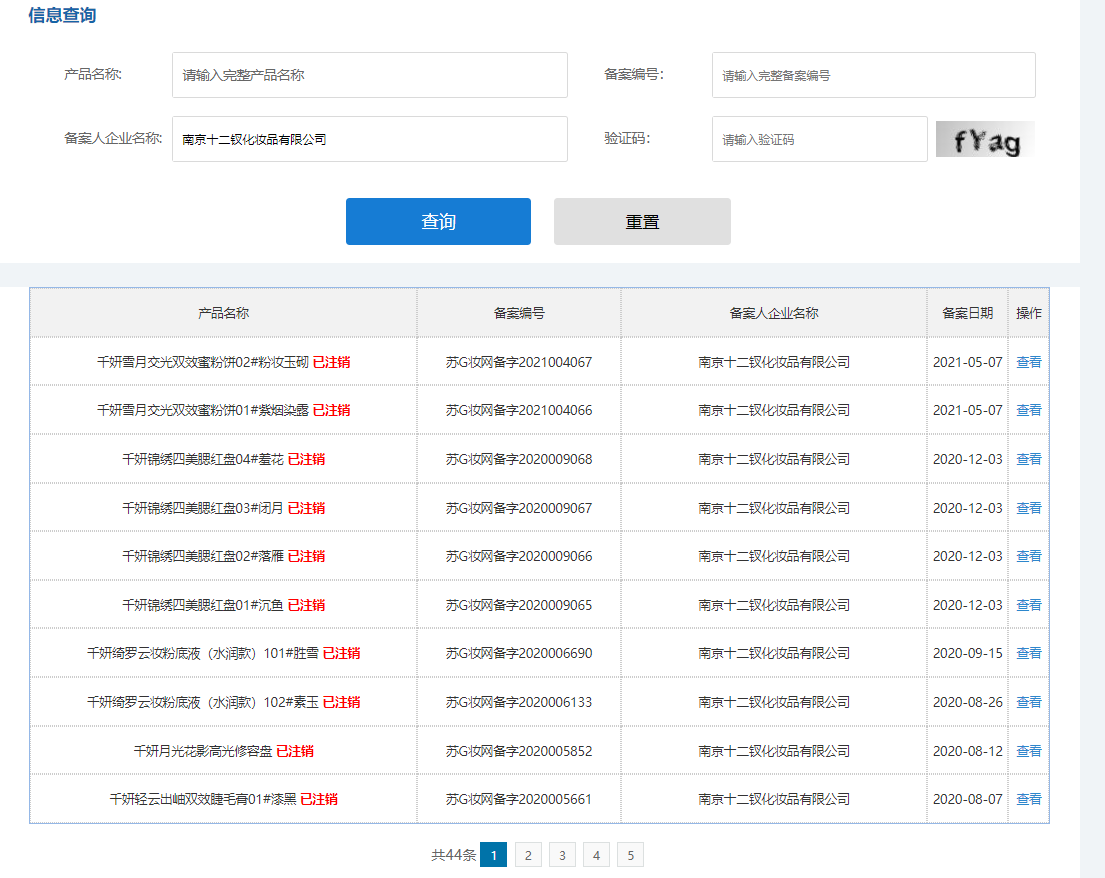
Task: Click the 产品名称 input field
Action: click(369, 75)
